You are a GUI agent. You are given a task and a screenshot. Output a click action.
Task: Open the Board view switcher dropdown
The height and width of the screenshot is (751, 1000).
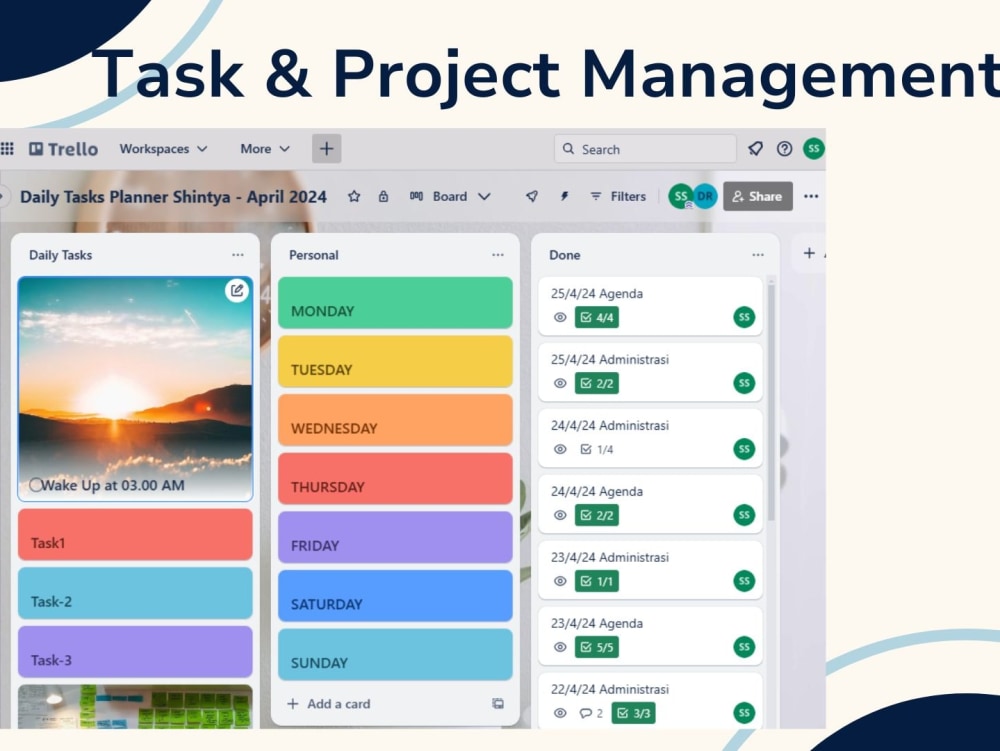450,196
